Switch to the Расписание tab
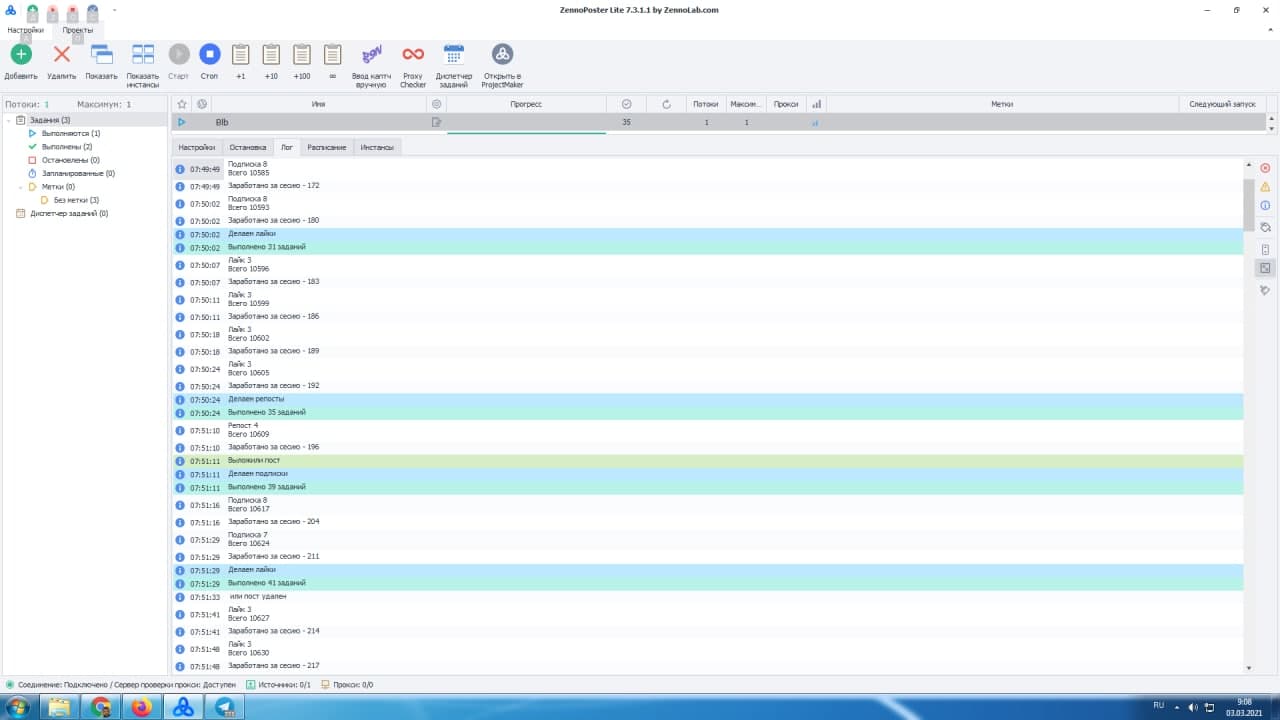Viewport: 1280px width, 720px height. coord(327,147)
